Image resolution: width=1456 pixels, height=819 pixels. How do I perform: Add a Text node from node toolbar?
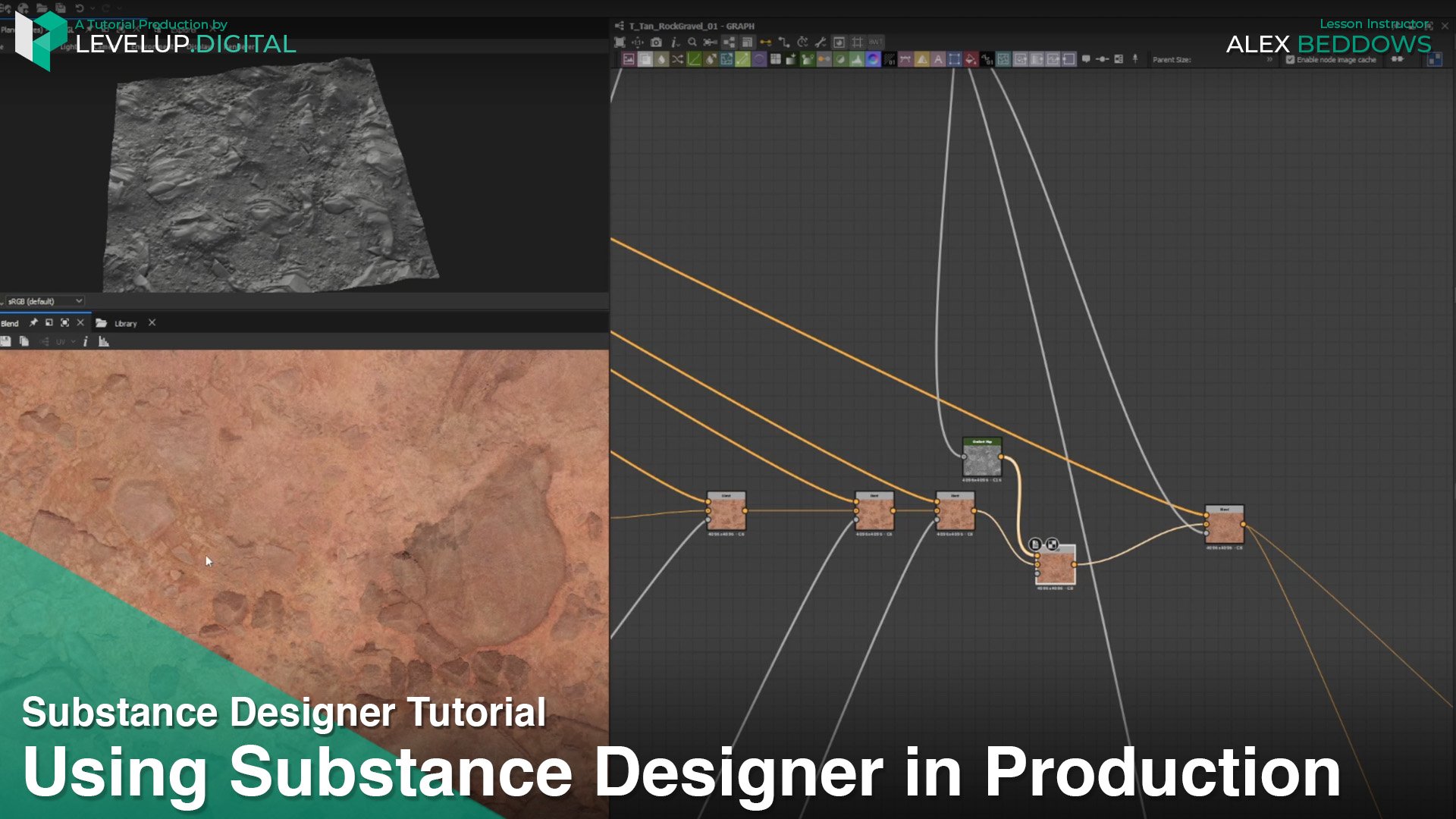[938, 59]
